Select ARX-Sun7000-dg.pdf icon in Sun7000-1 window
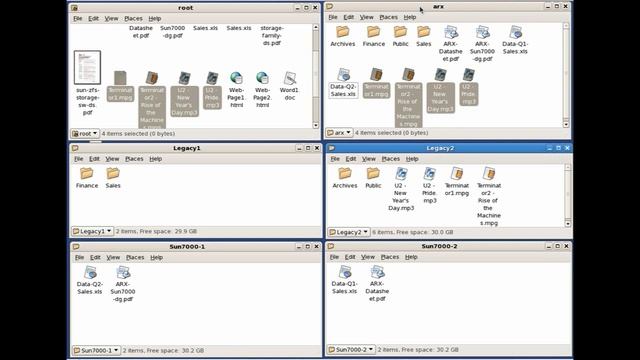The image size is (640, 360). coord(123,272)
